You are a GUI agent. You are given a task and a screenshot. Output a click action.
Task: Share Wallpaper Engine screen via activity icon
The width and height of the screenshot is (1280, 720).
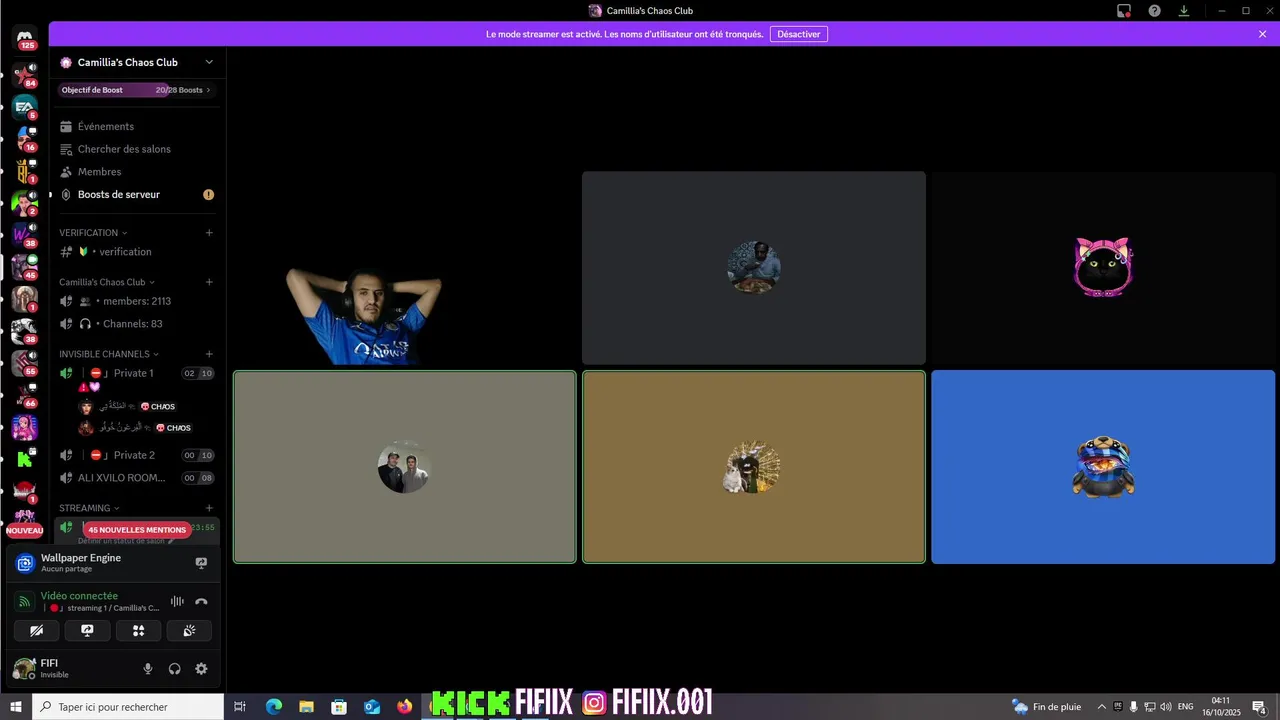click(201, 563)
